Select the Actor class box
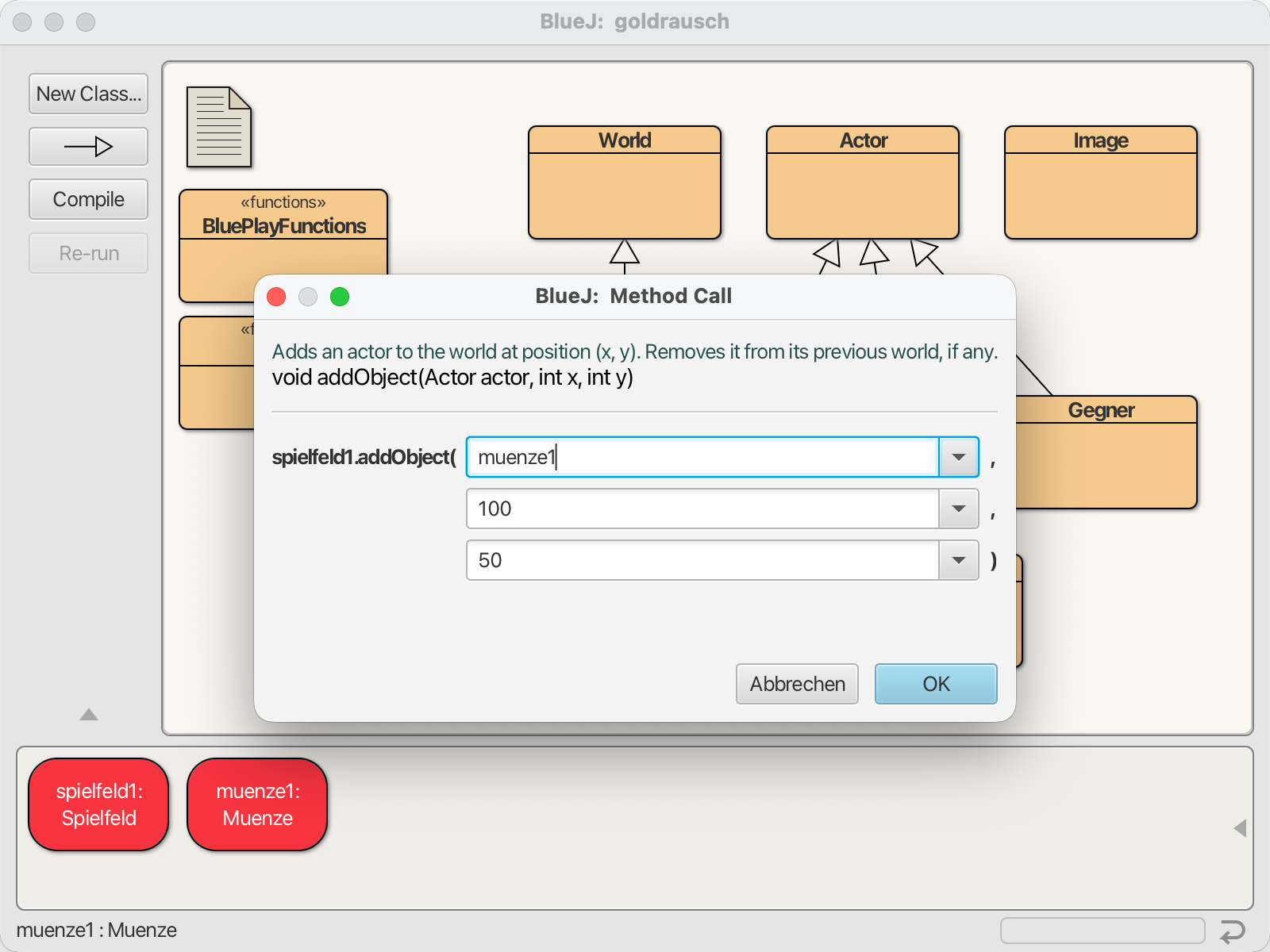1270x952 pixels. (x=863, y=182)
